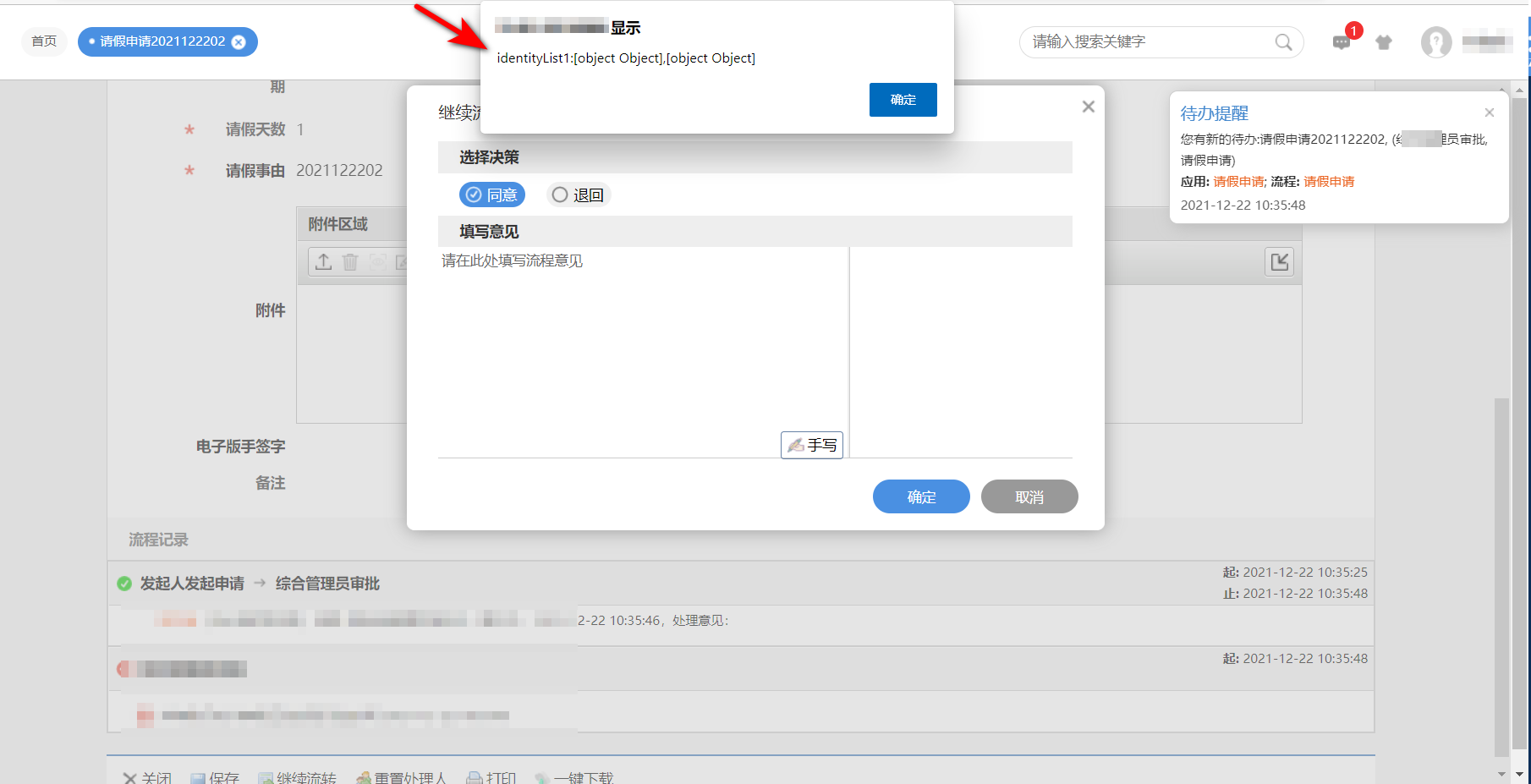This screenshot has width=1531, height=784.
Task: Click the 待办提醒 popup title
Action: [x=1215, y=113]
